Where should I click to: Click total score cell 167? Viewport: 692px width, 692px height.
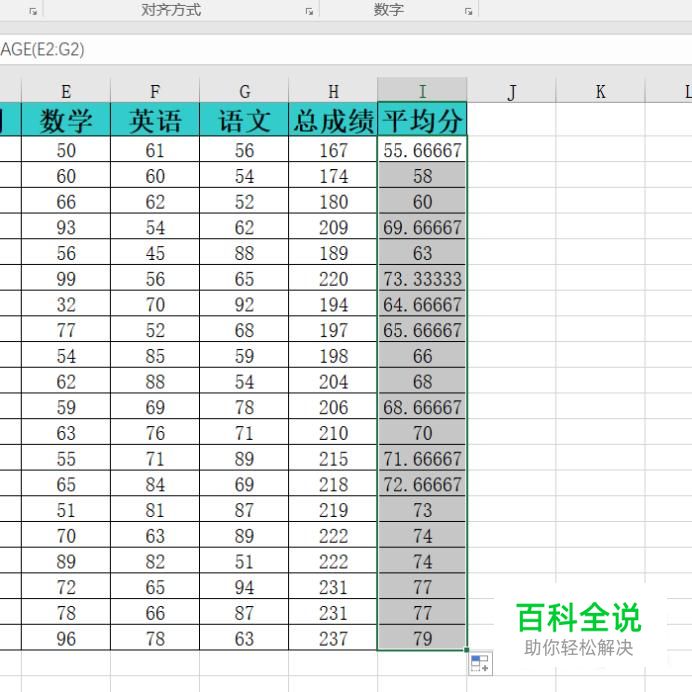point(333,150)
